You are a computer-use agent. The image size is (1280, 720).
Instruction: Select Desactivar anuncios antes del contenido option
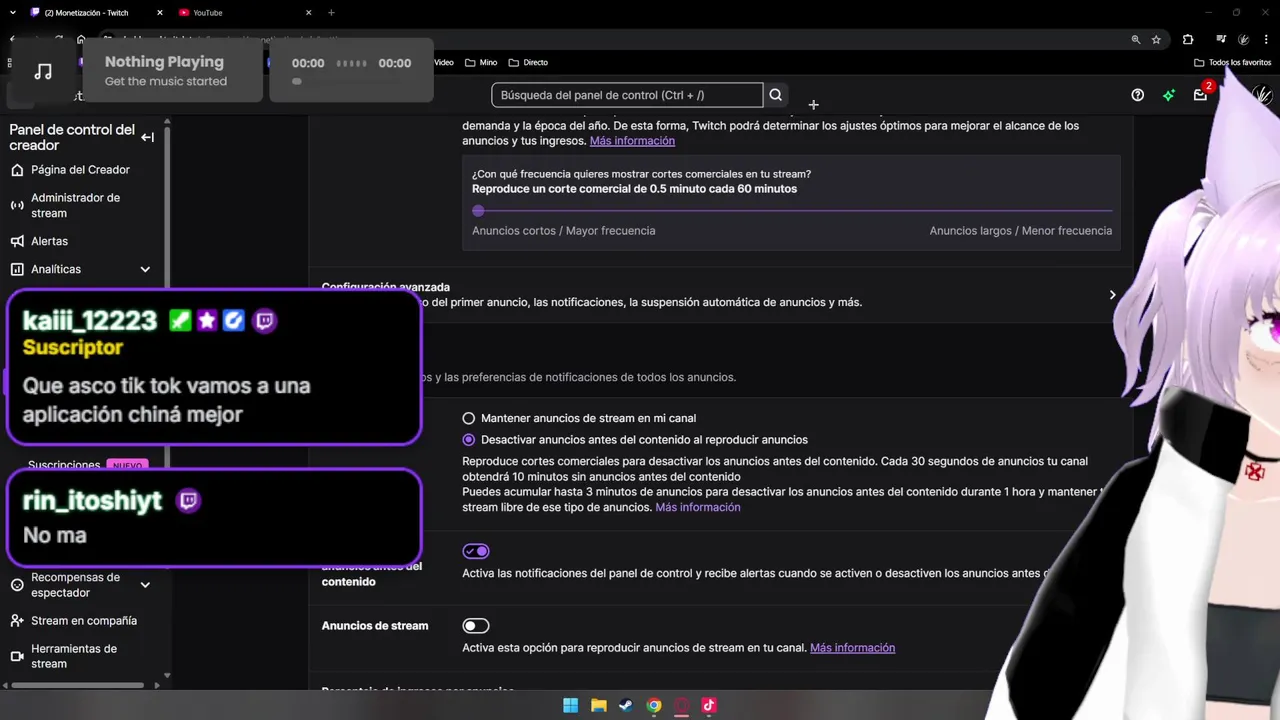[469, 440]
